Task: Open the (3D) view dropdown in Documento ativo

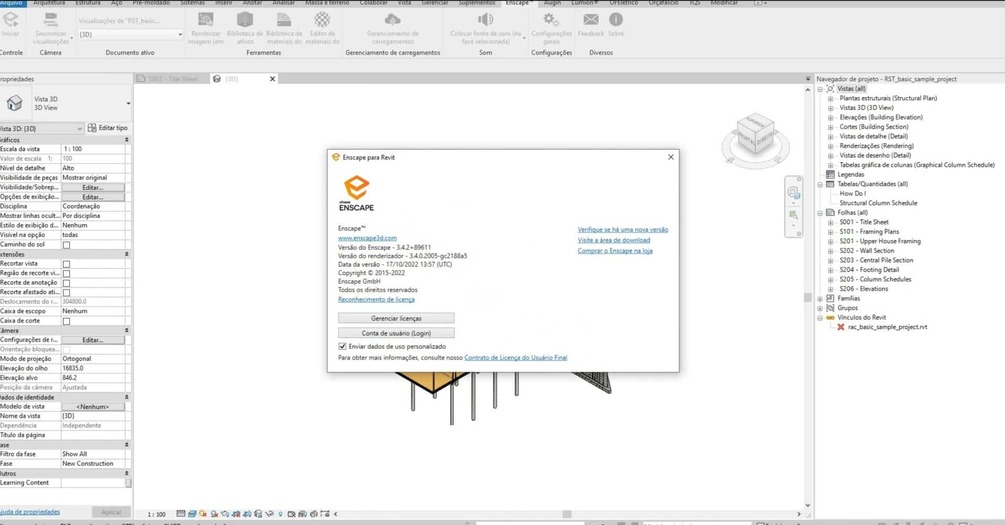Action: (131, 35)
